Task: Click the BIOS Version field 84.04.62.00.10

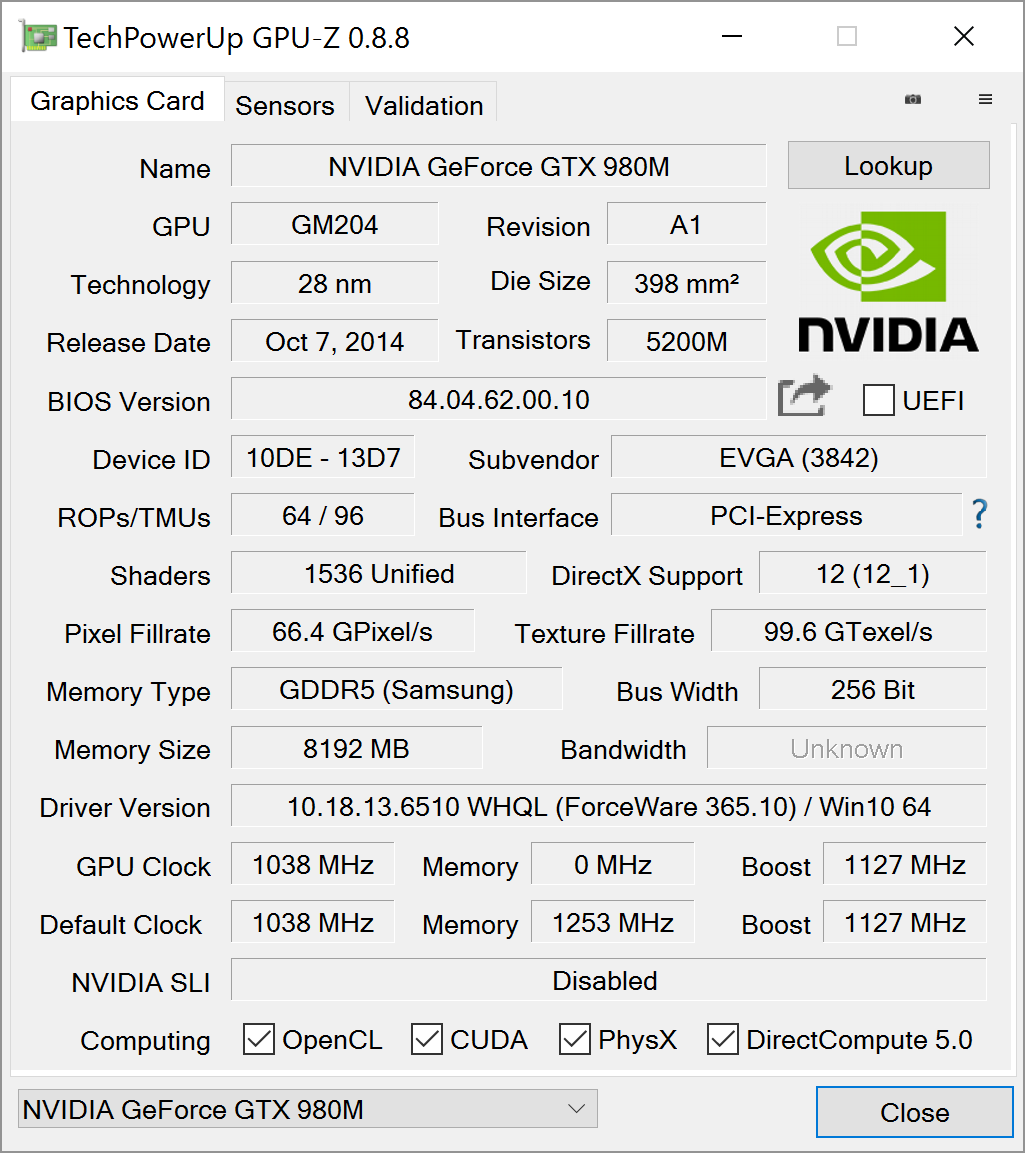Action: click(499, 399)
